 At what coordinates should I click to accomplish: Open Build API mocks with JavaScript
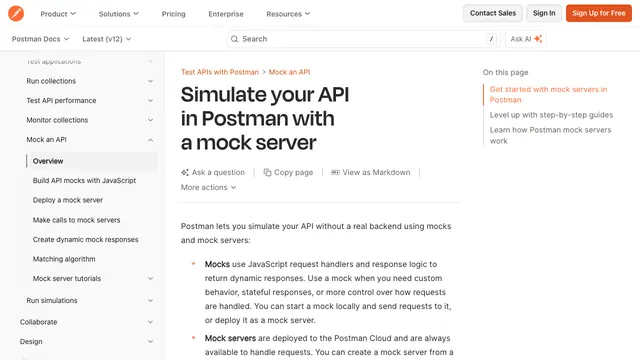[84, 180]
